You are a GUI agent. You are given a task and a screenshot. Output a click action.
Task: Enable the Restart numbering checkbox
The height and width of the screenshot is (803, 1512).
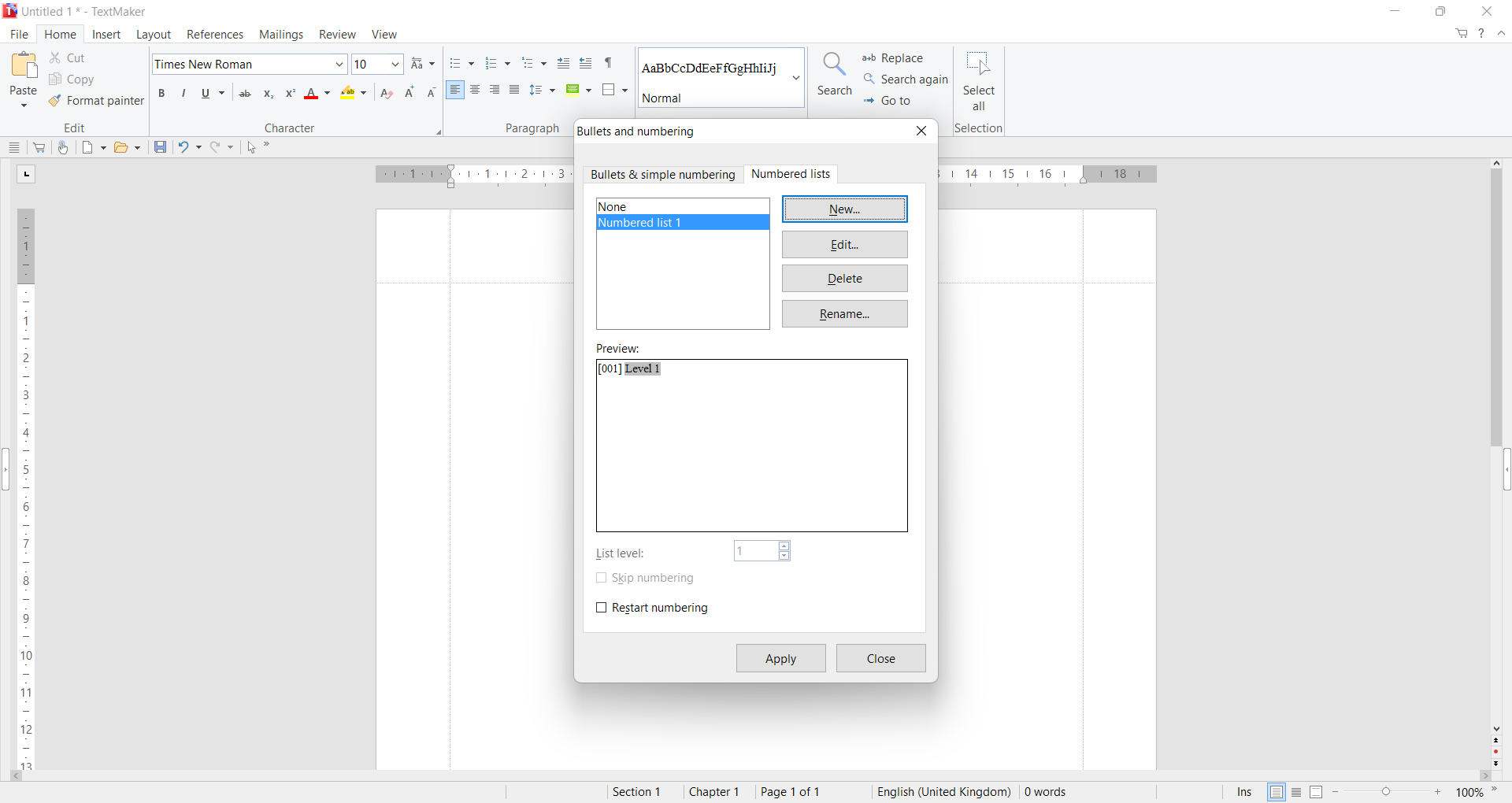click(602, 609)
